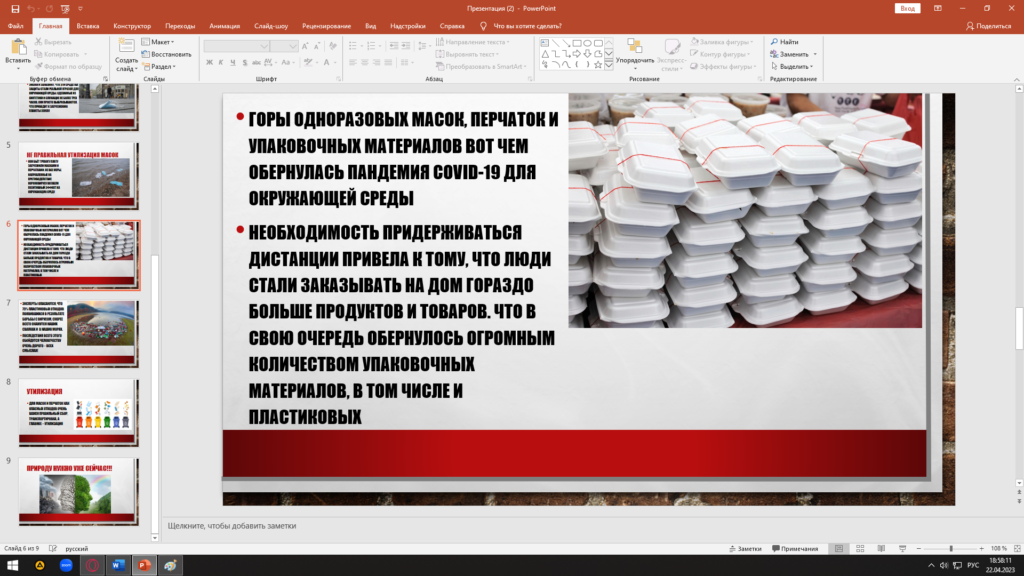Switch to reading view icon

[881, 549]
